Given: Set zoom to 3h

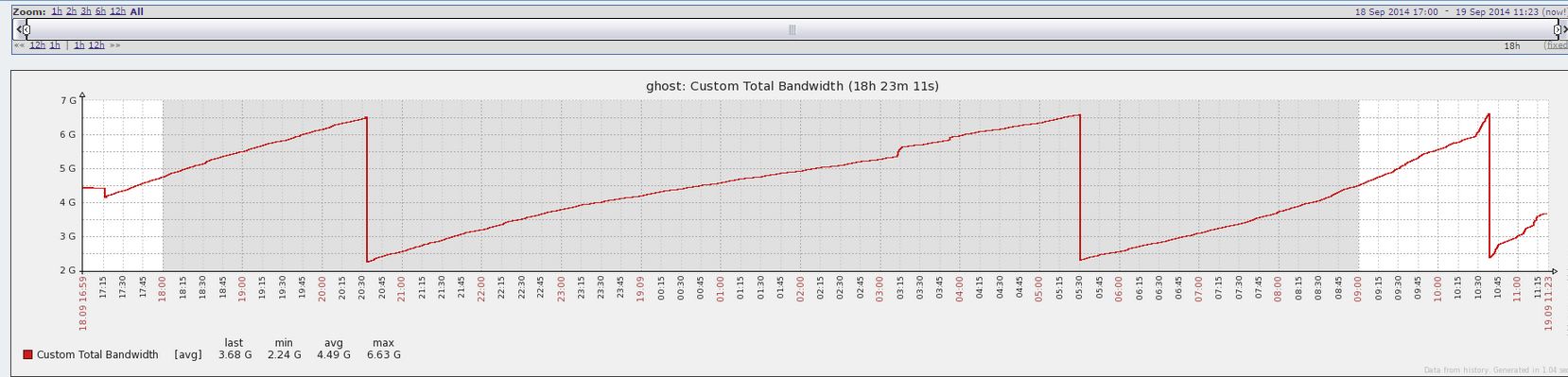Looking at the screenshot, I should tap(86, 11).
